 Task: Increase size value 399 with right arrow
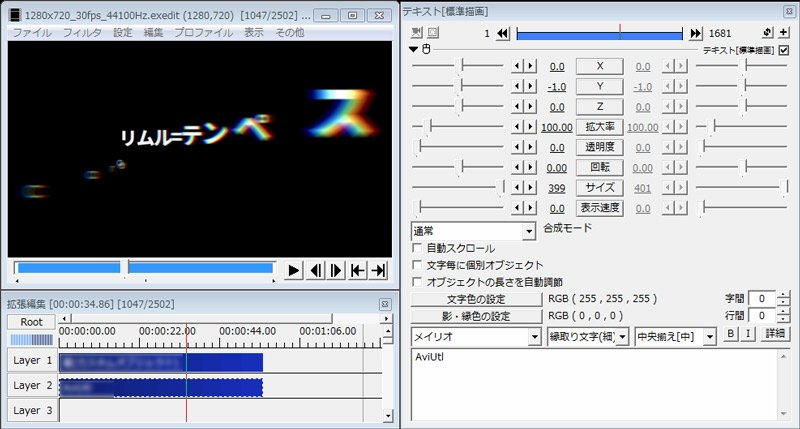[x=530, y=188]
